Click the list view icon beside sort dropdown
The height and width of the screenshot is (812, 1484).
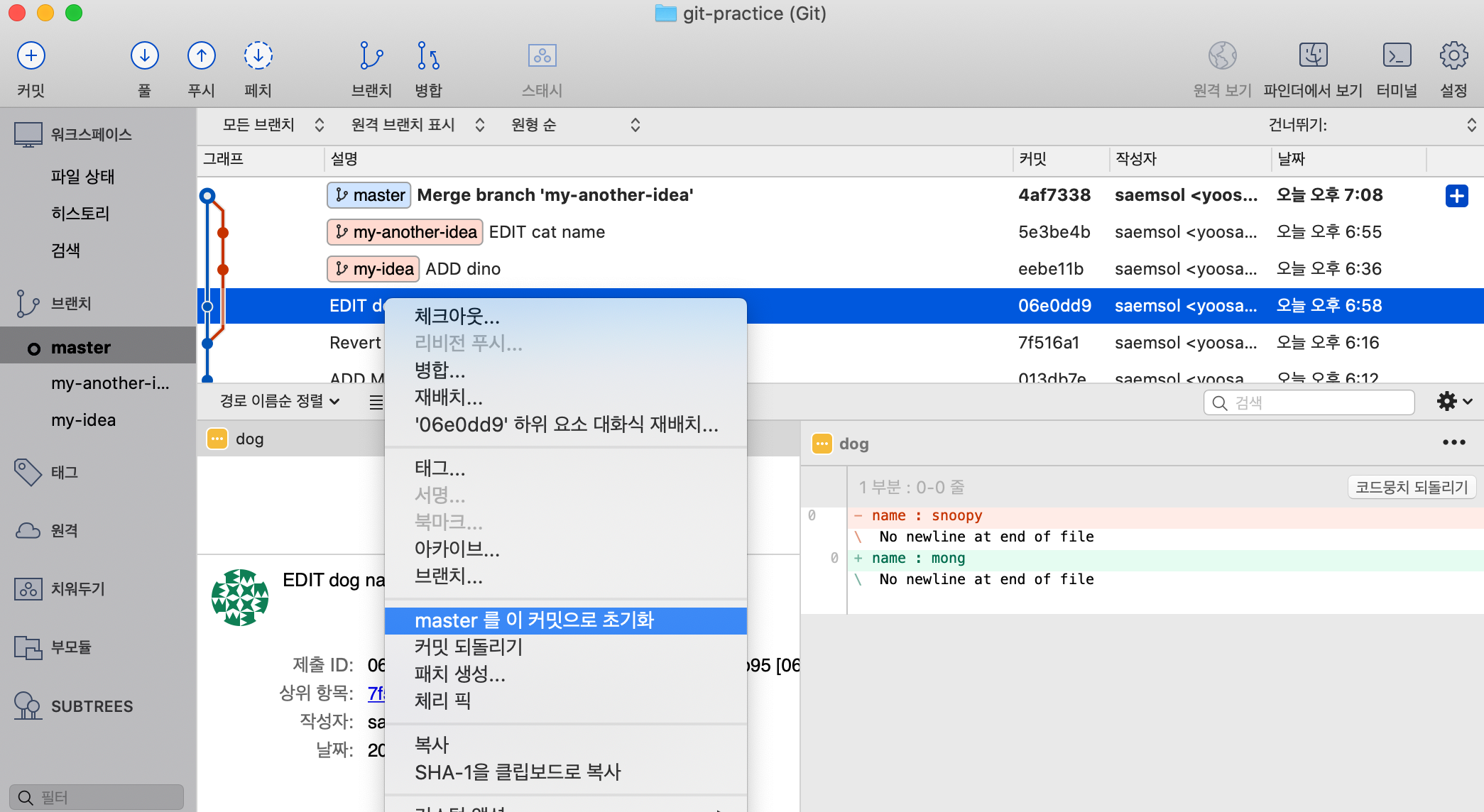point(376,402)
